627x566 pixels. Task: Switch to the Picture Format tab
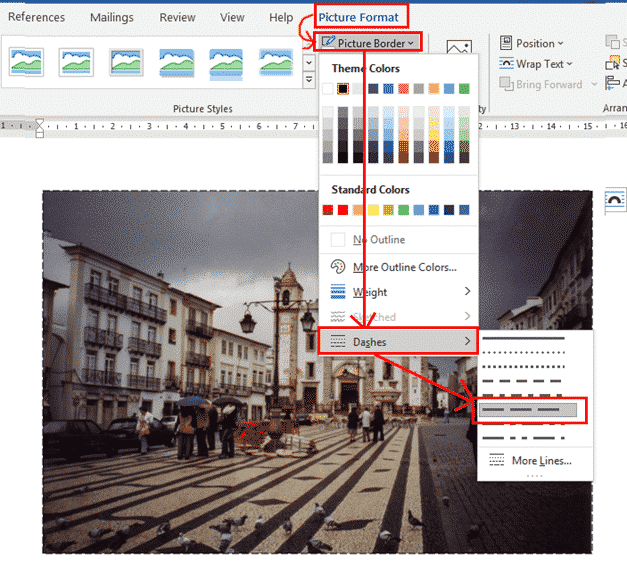click(x=358, y=17)
